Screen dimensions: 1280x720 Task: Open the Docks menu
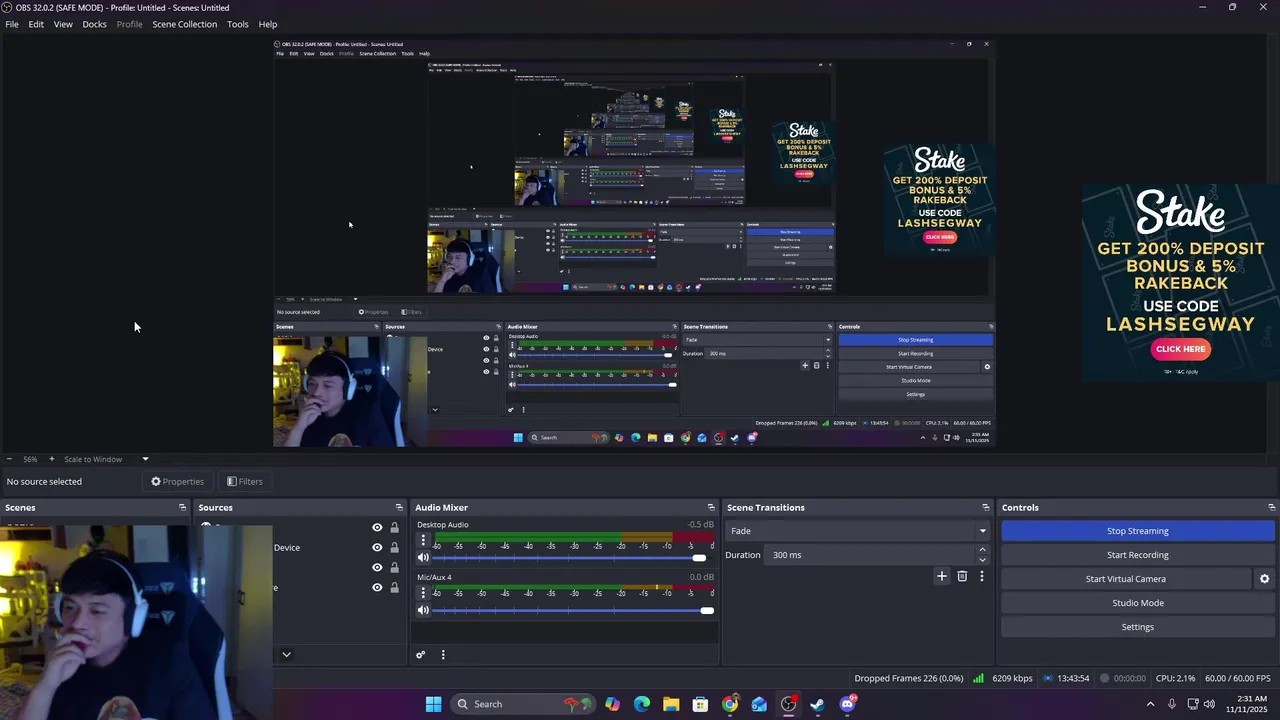(94, 24)
